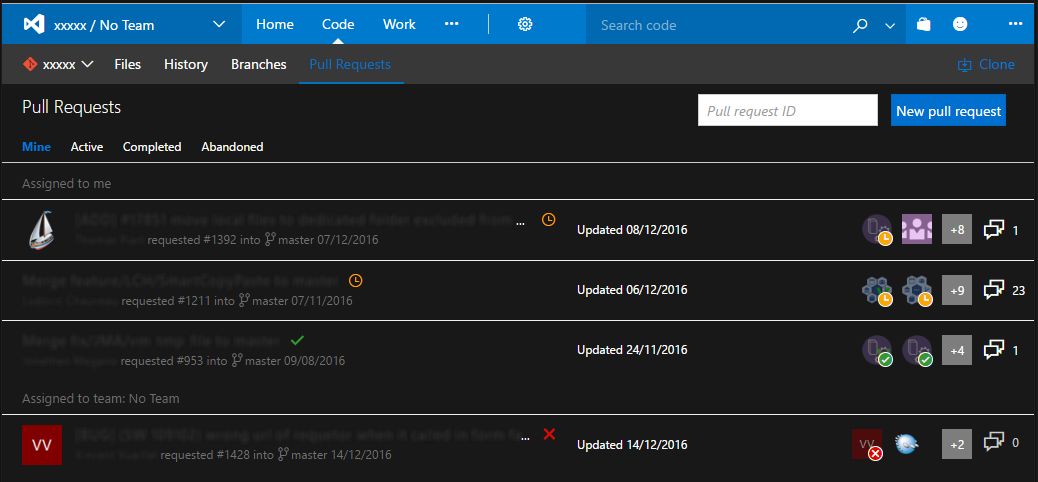Click first reviewer avatar on PR #1211

click(877, 291)
